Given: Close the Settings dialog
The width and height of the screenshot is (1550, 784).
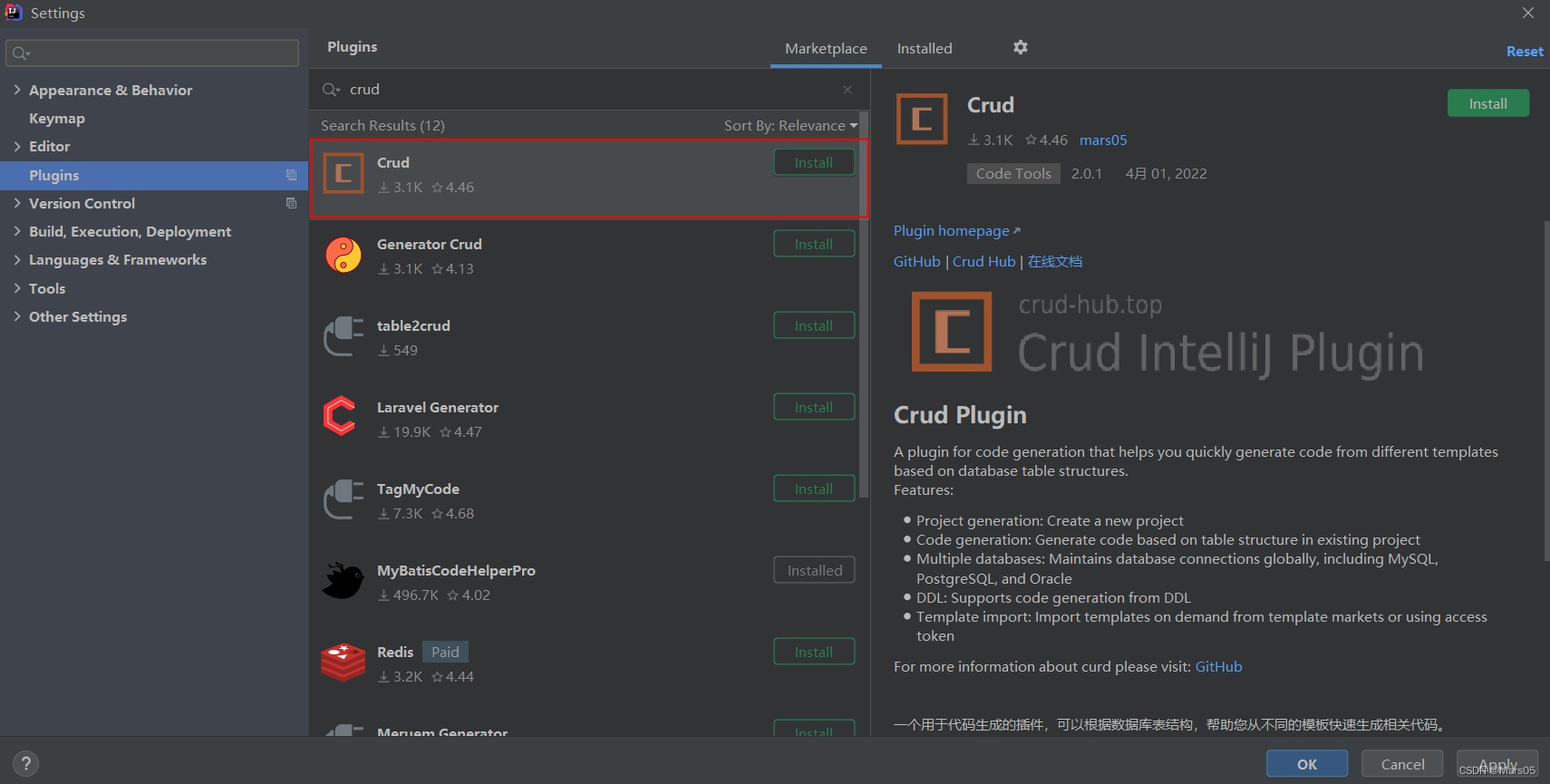Looking at the screenshot, I should [1528, 13].
